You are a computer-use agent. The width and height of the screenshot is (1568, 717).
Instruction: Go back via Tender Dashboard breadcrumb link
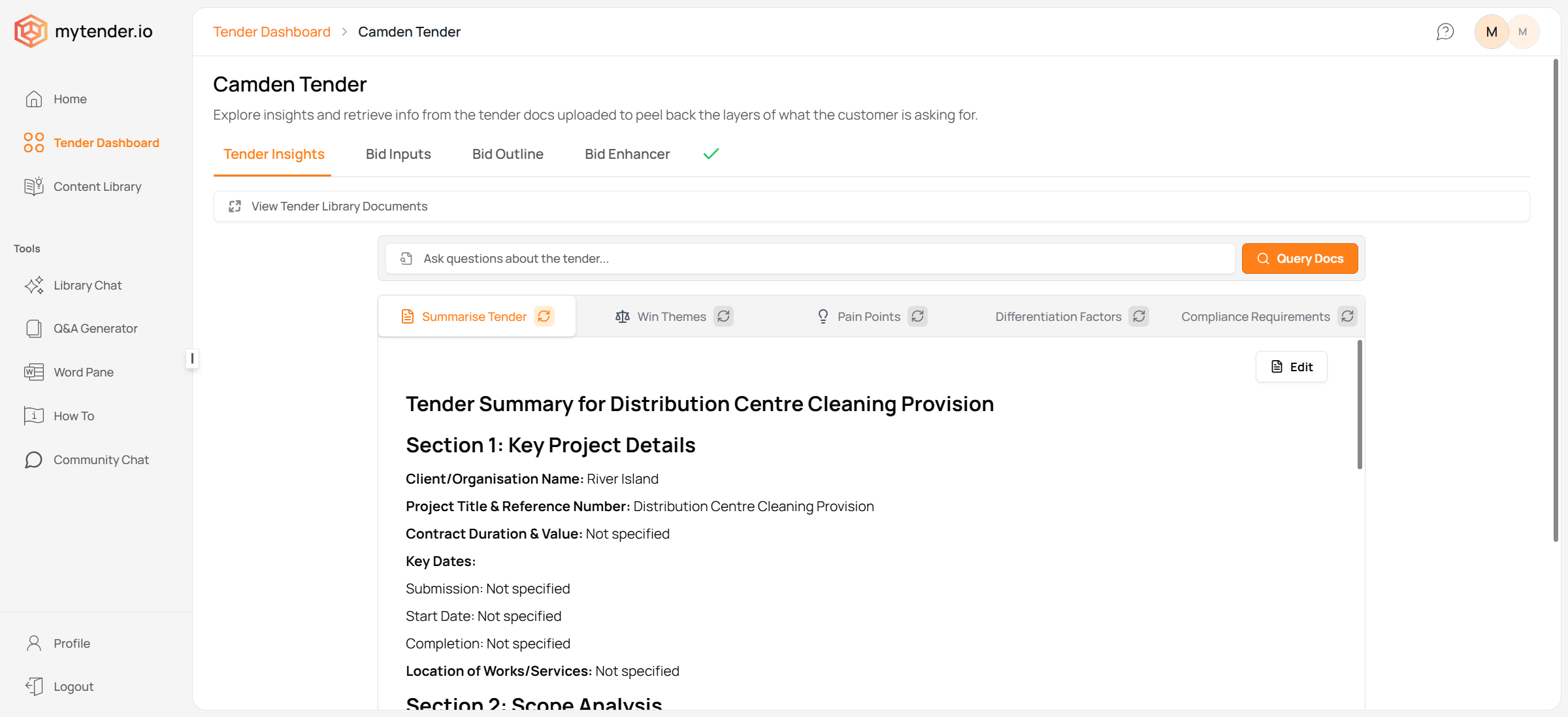point(272,31)
